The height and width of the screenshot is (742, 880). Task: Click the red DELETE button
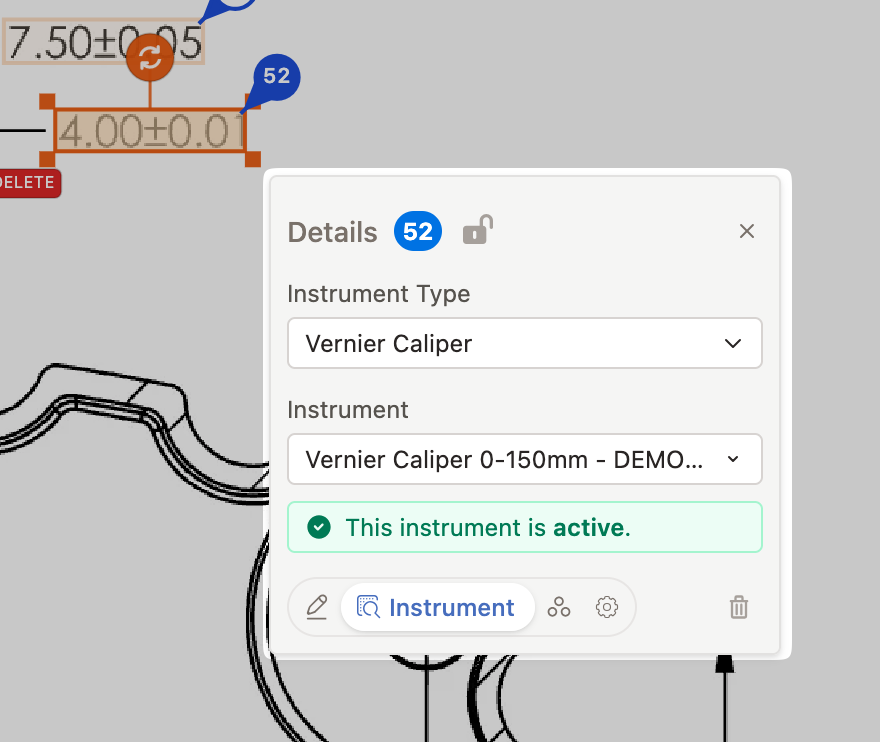click(x=28, y=183)
